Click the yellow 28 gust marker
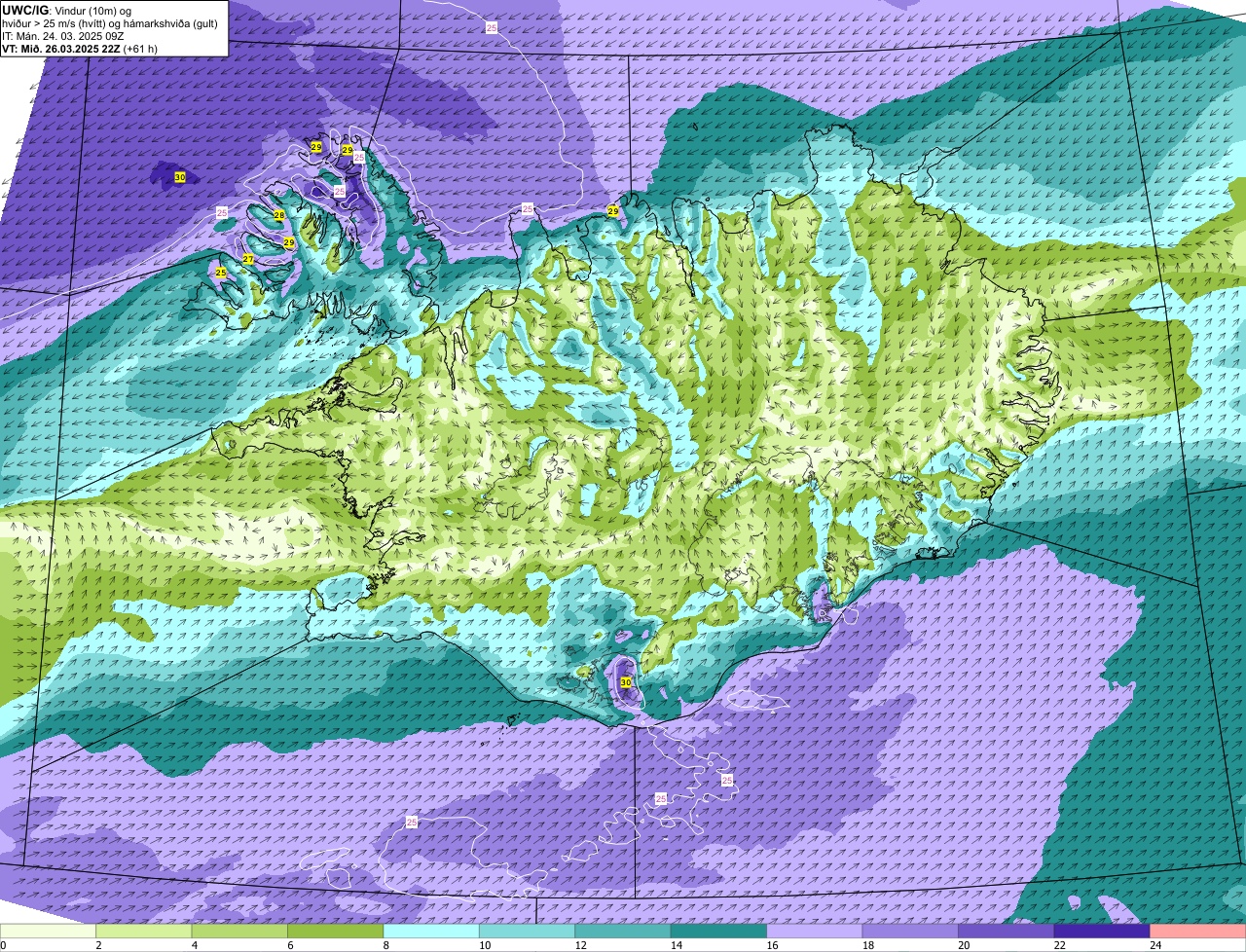Image resolution: width=1246 pixels, height=952 pixels. coord(279,215)
